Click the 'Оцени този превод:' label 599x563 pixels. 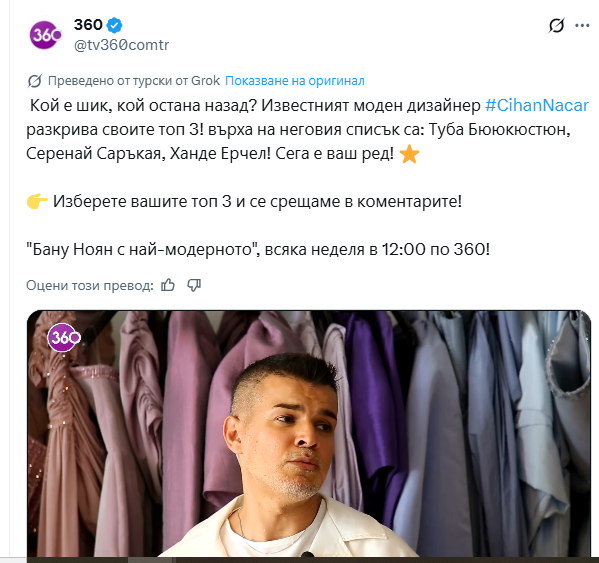point(90,285)
